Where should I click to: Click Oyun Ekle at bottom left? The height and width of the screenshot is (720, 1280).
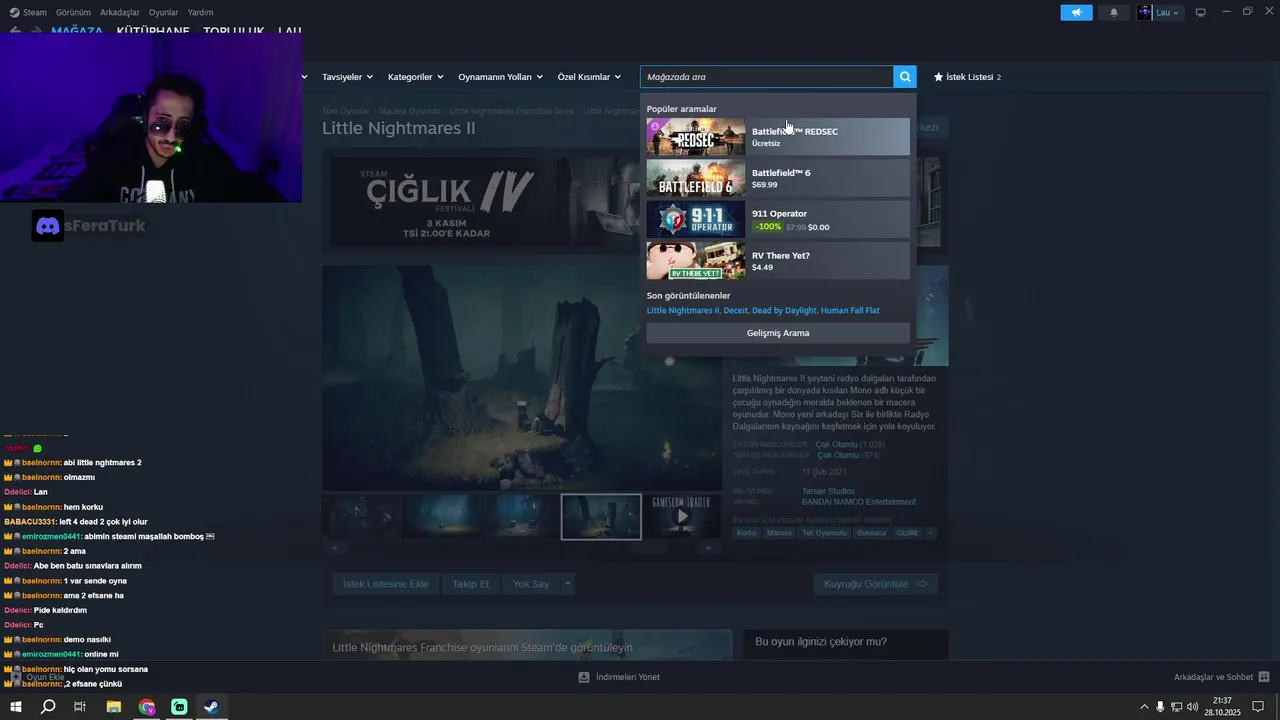[x=38, y=677]
